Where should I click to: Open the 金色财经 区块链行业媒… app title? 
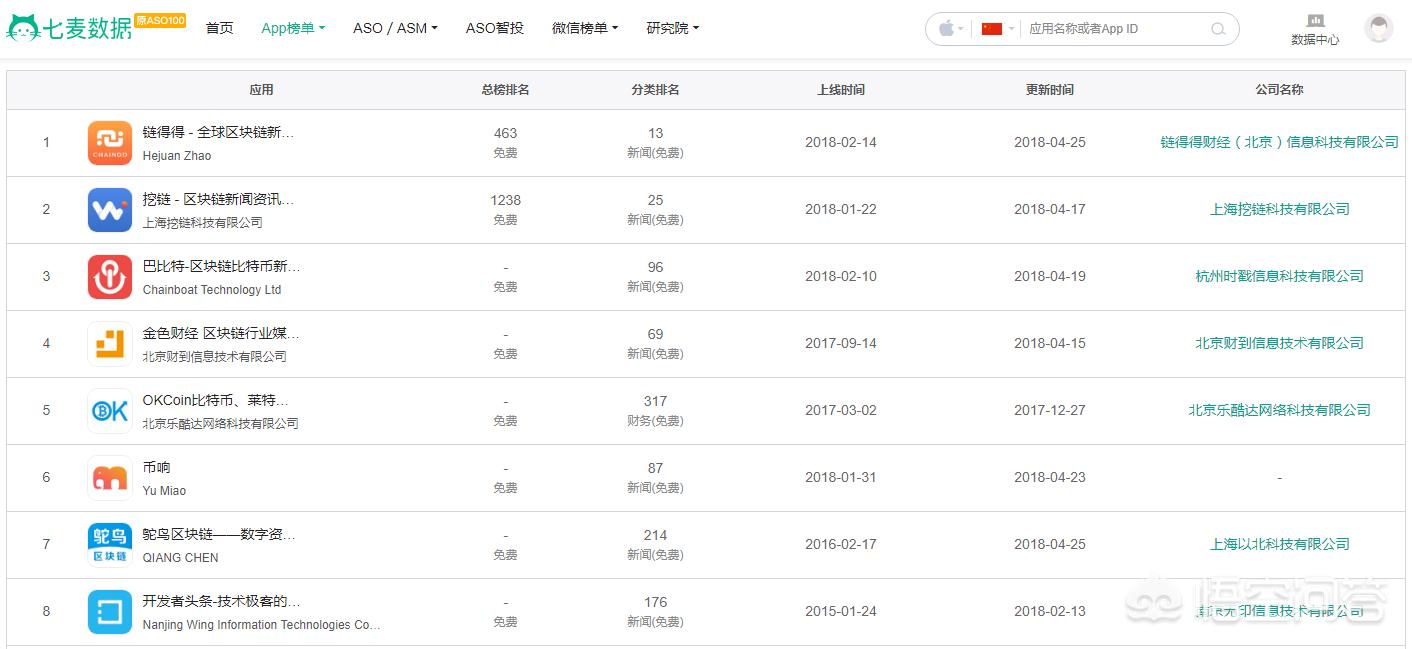[x=220, y=334]
